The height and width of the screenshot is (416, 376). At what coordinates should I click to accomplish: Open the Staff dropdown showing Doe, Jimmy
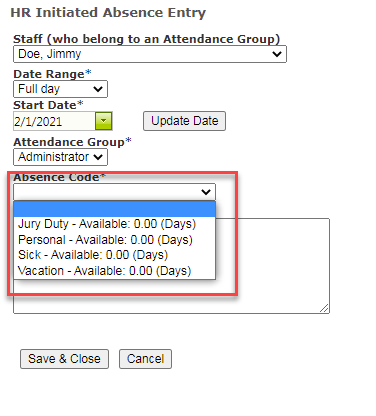tap(150, 54)
